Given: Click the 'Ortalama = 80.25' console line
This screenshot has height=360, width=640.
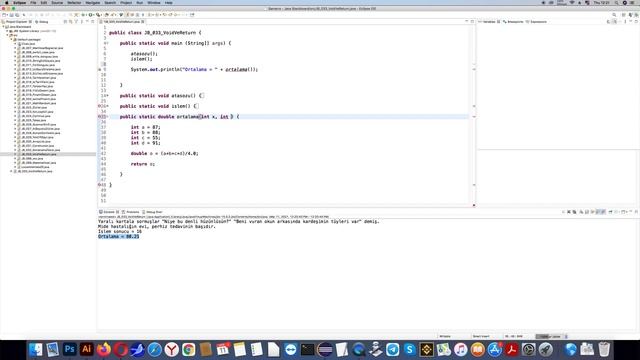Looking at the screenshot, I should pyautogui.click(x=118, y=236).
